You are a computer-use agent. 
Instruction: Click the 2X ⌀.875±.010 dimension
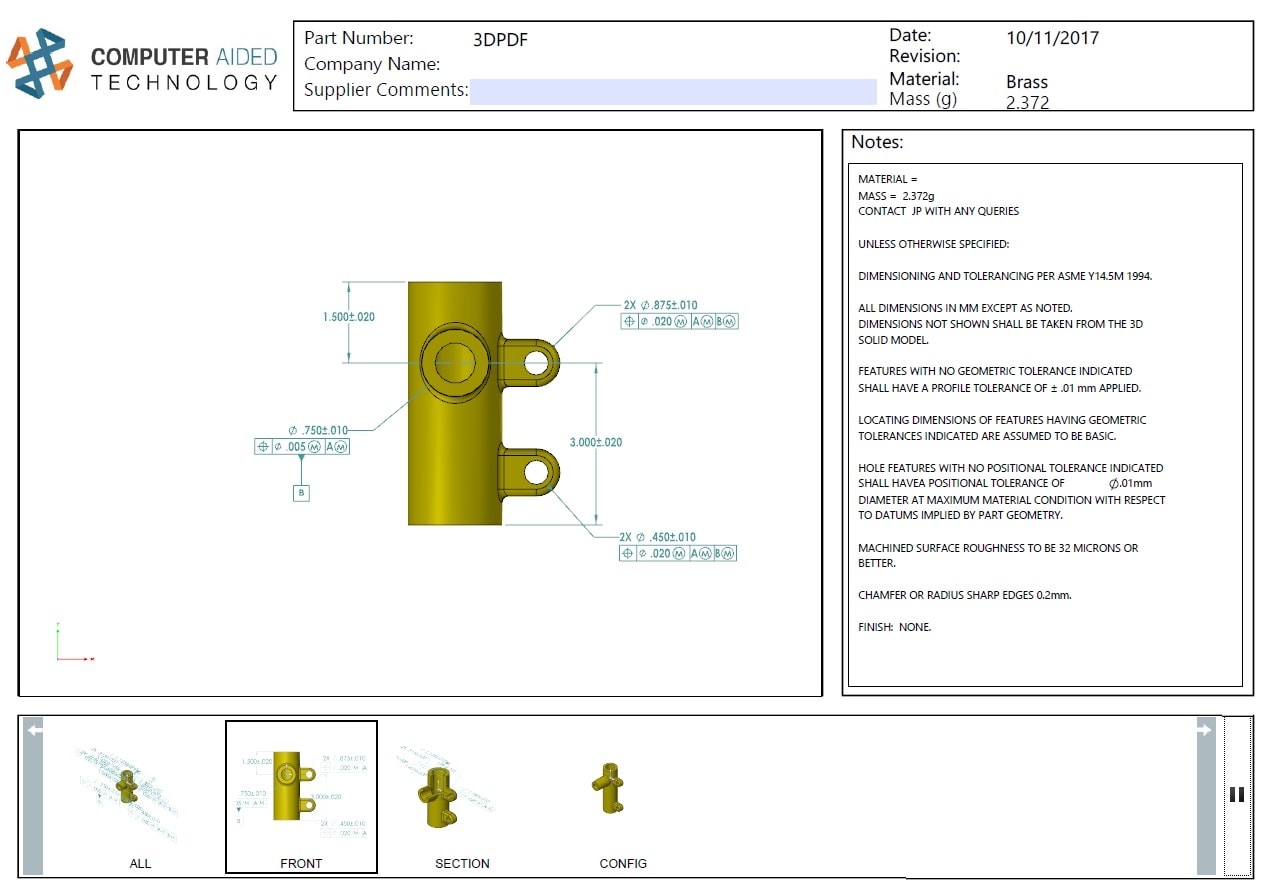coord(660,305)
